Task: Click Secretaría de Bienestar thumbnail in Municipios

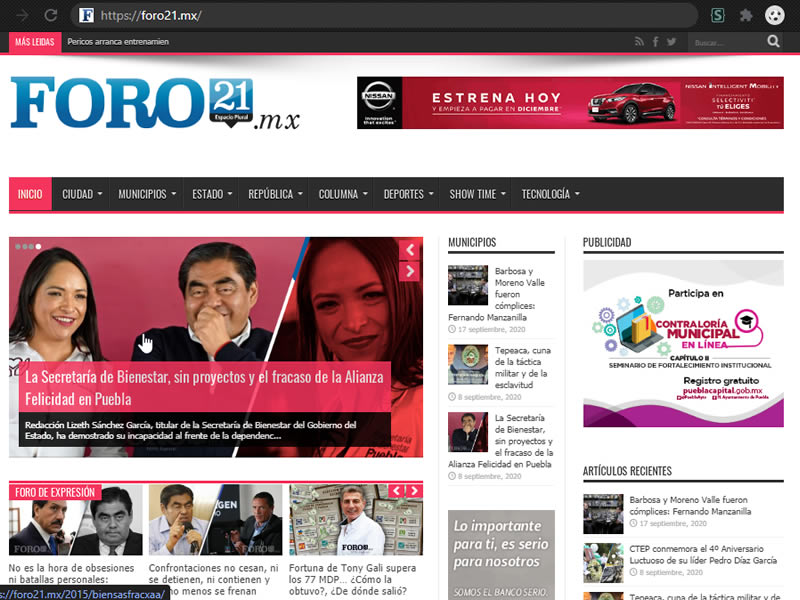Action: (468, 432)
